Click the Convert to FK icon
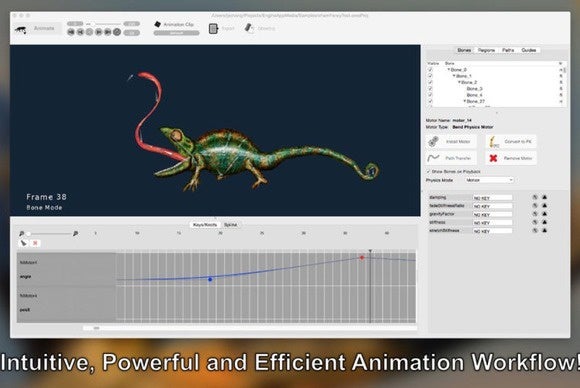The width and height of the screenshot is (580, 388). [x=494, y=142]
